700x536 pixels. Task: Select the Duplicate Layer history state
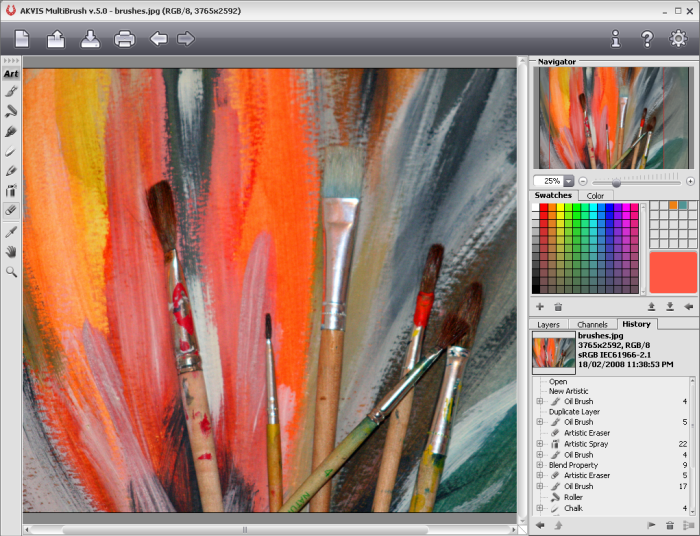574,411
